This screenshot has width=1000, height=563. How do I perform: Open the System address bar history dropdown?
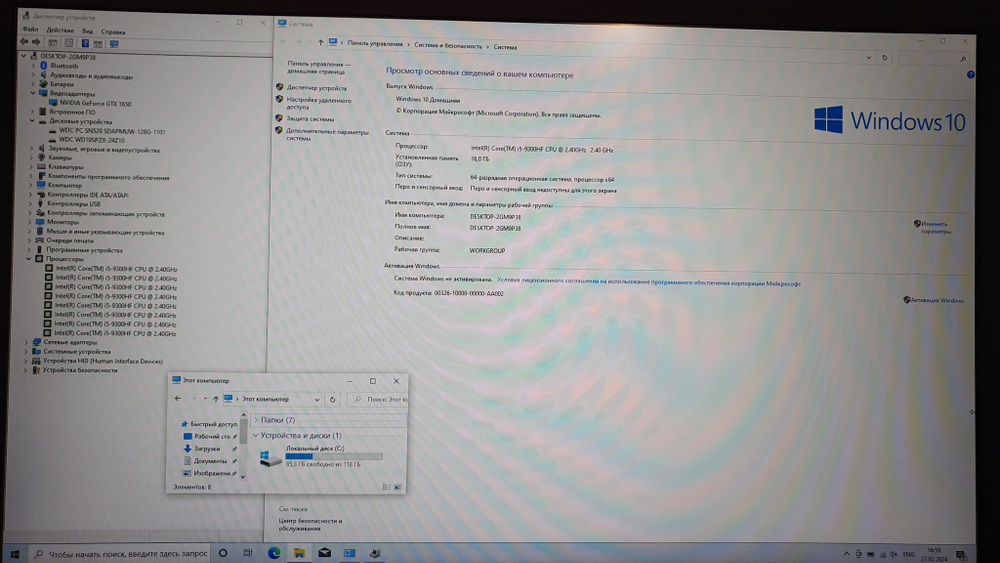[x=868, y=57]
